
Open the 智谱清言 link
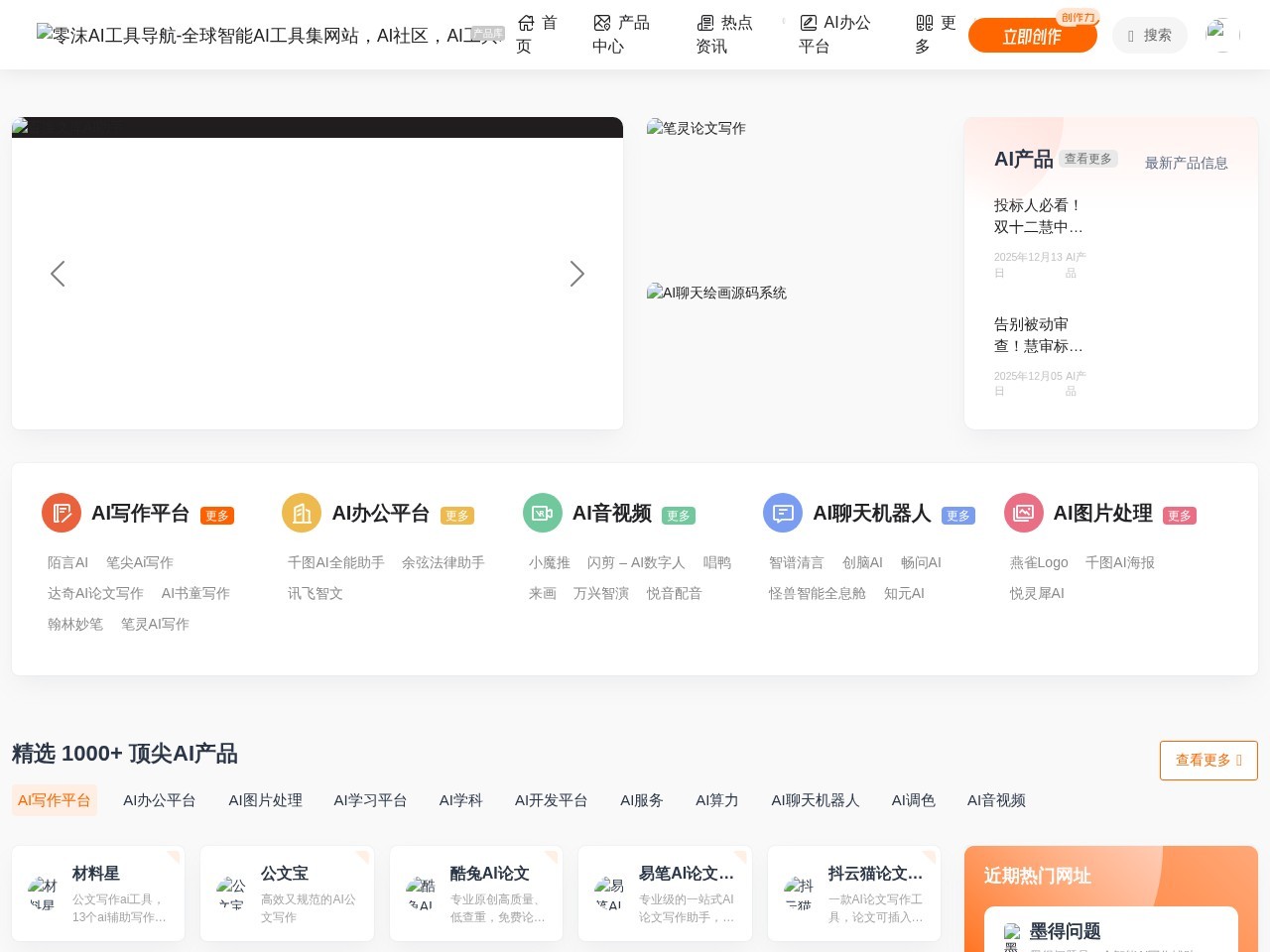pyautogui.click(x=795, y=562)
